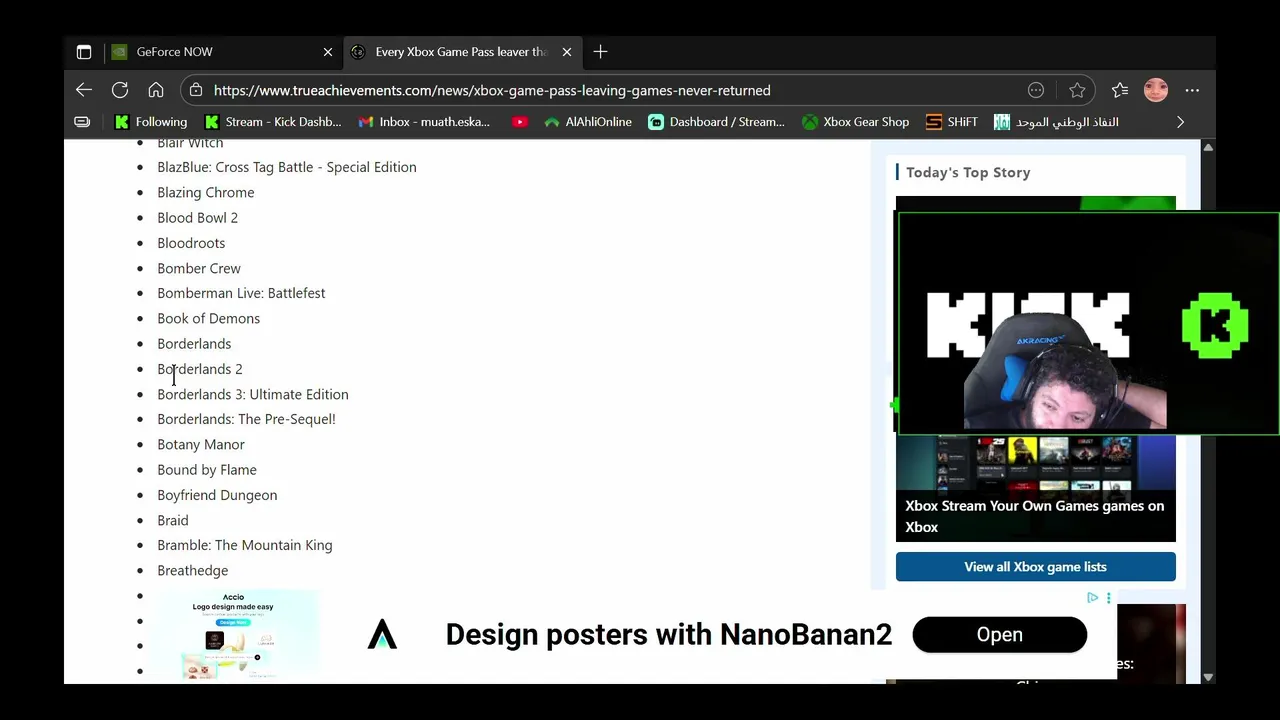This screenshot has width=1280, height=720.
Task: Go to the browser home page
Action: [156, 90]
